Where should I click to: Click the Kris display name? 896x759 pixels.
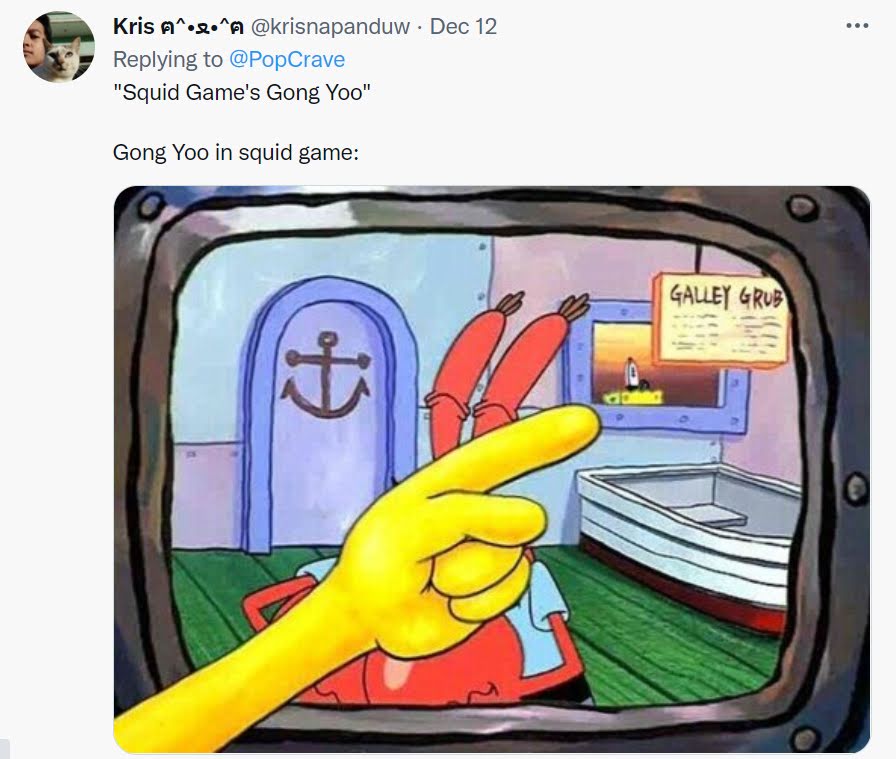(x=134, y=27)
